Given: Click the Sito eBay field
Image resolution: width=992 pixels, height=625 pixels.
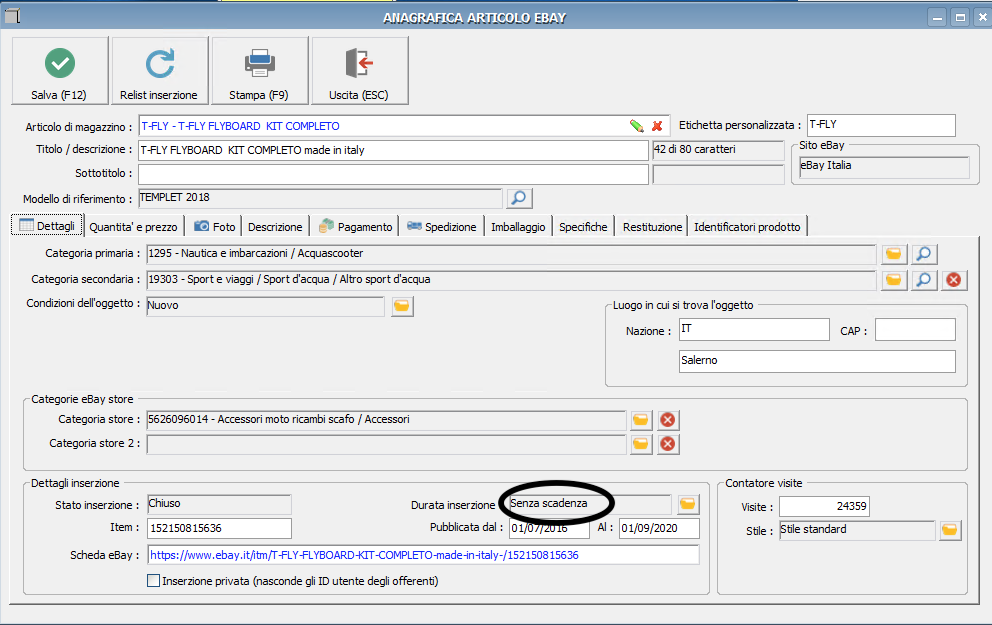Looking at the screenshot, I should pos(884,167).
